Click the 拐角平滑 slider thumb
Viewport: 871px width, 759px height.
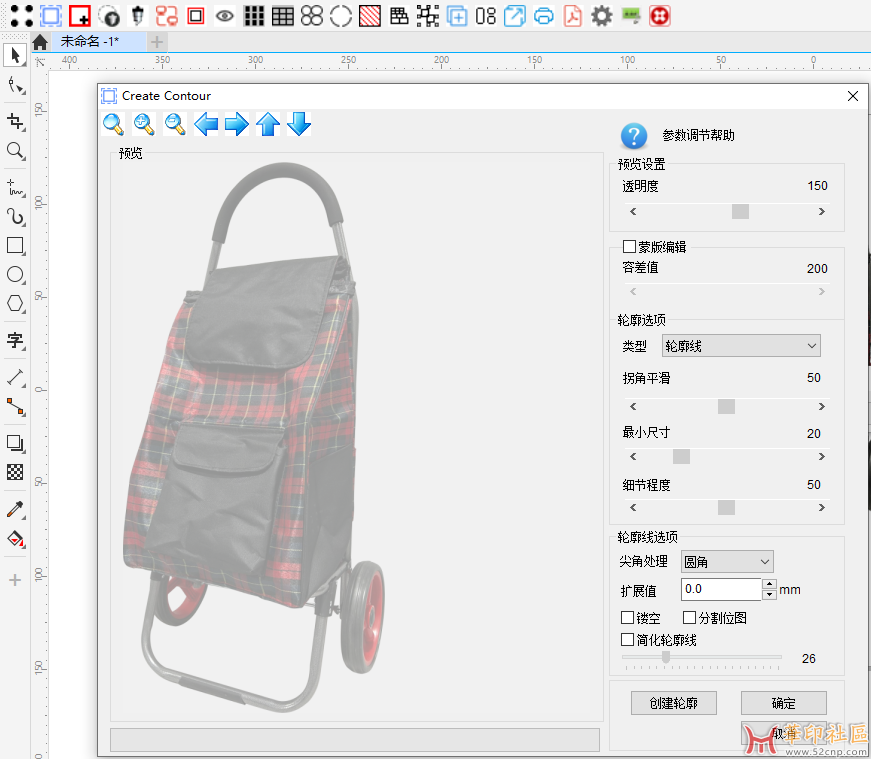(x=726, y=407)
